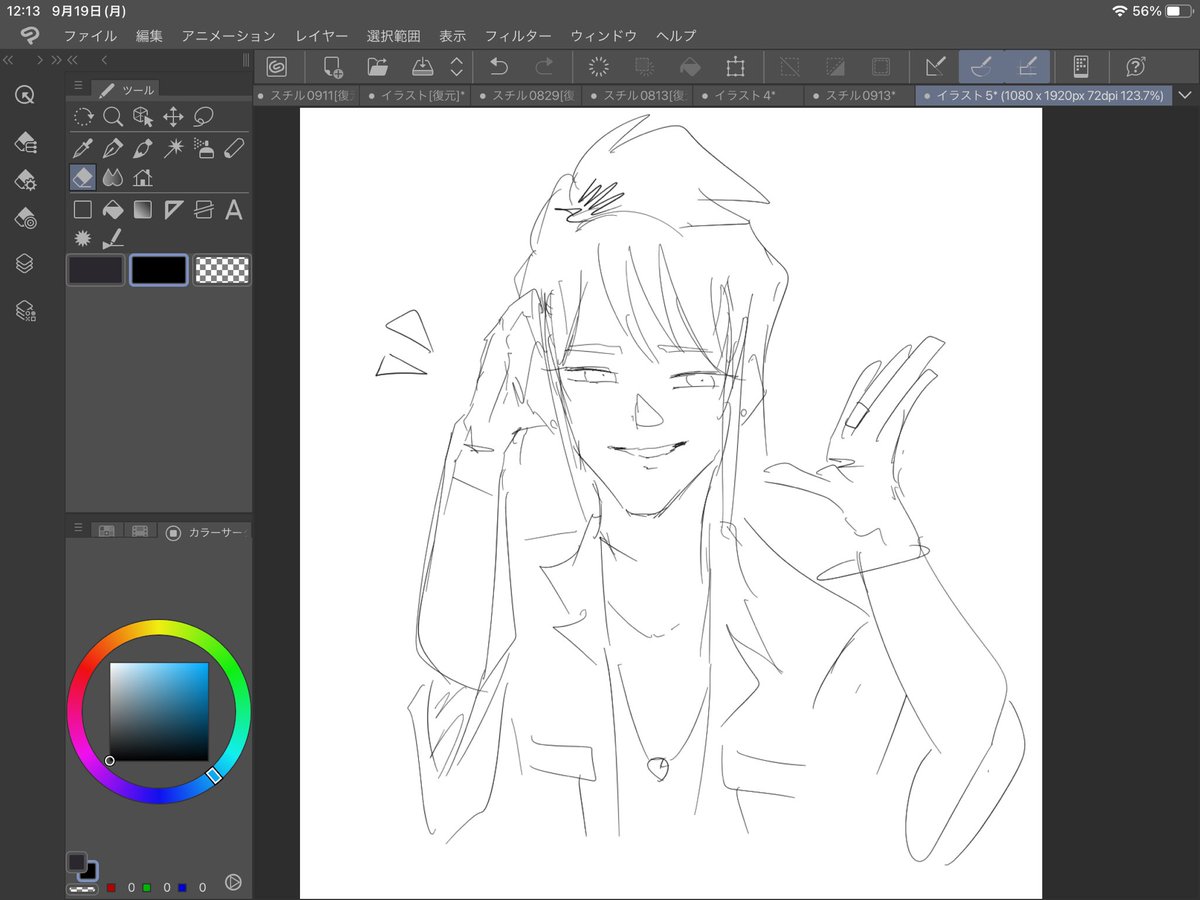The width and height of the screenshot is (1200, 900).
Task: Select the house-shaped tool icon
Action: click(142, 178)
